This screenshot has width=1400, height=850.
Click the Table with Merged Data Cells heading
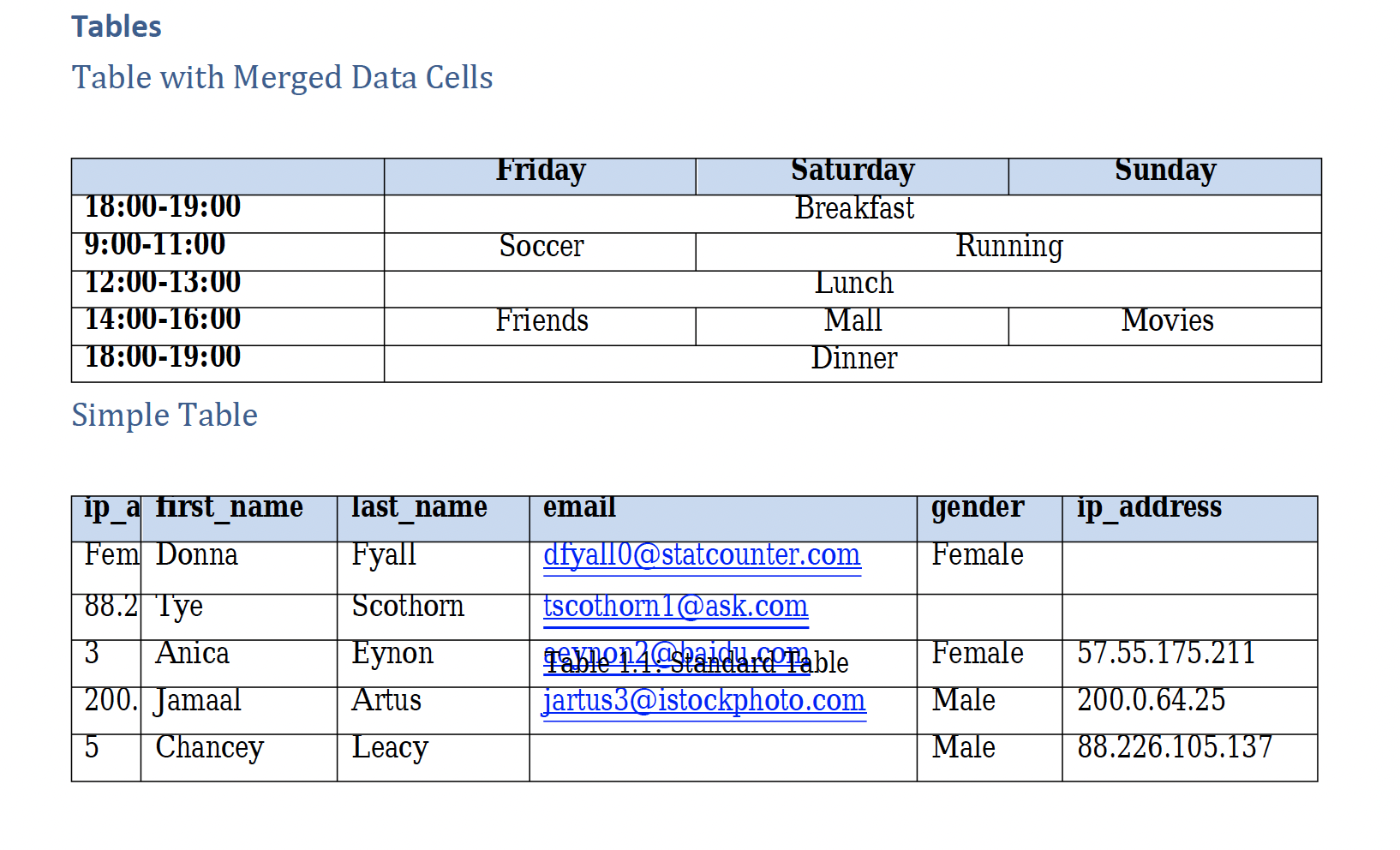pyautogui.click(x=282, y=78)
